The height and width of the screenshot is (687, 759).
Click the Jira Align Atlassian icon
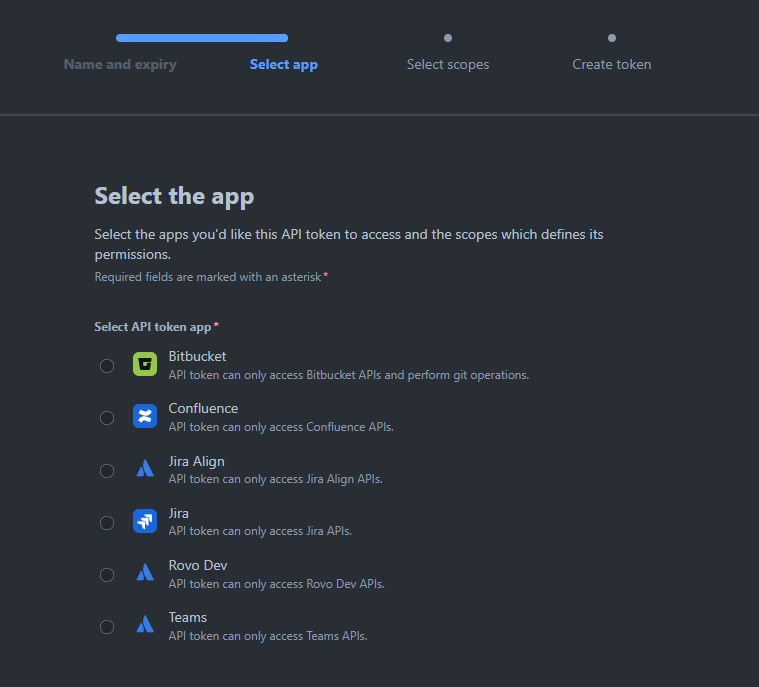click(x=145, y=468)
